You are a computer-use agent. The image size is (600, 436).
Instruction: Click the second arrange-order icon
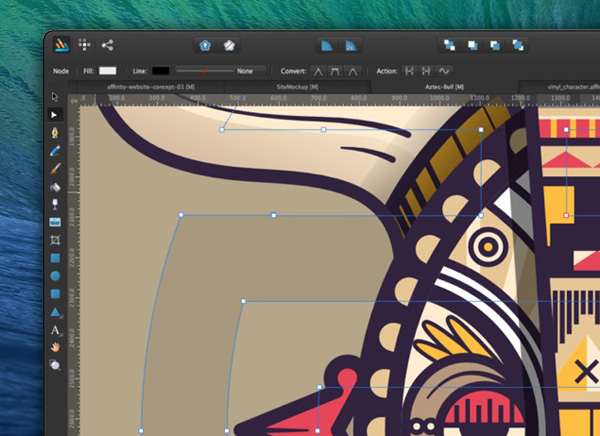coord(472,45)
